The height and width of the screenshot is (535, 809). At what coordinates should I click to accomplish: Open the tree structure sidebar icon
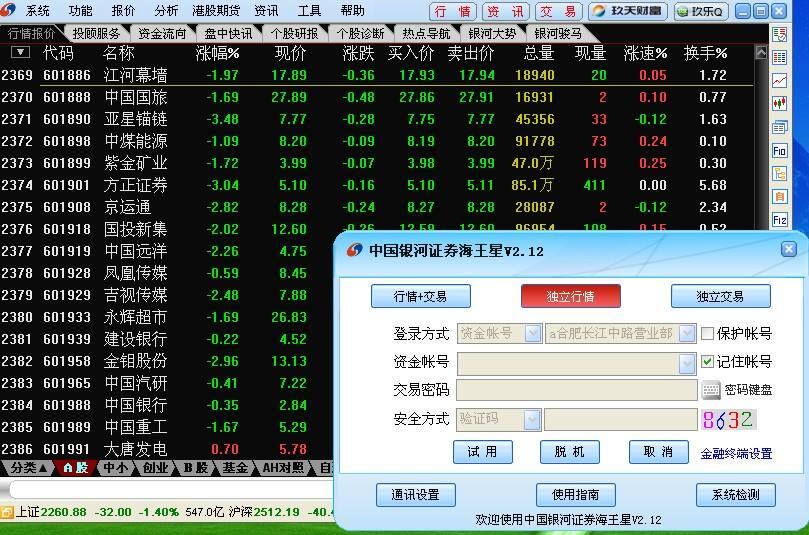779,173
